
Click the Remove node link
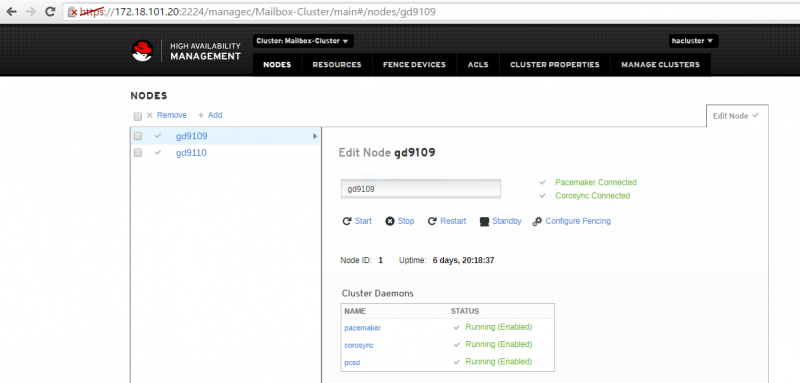(x=167, y=115)
